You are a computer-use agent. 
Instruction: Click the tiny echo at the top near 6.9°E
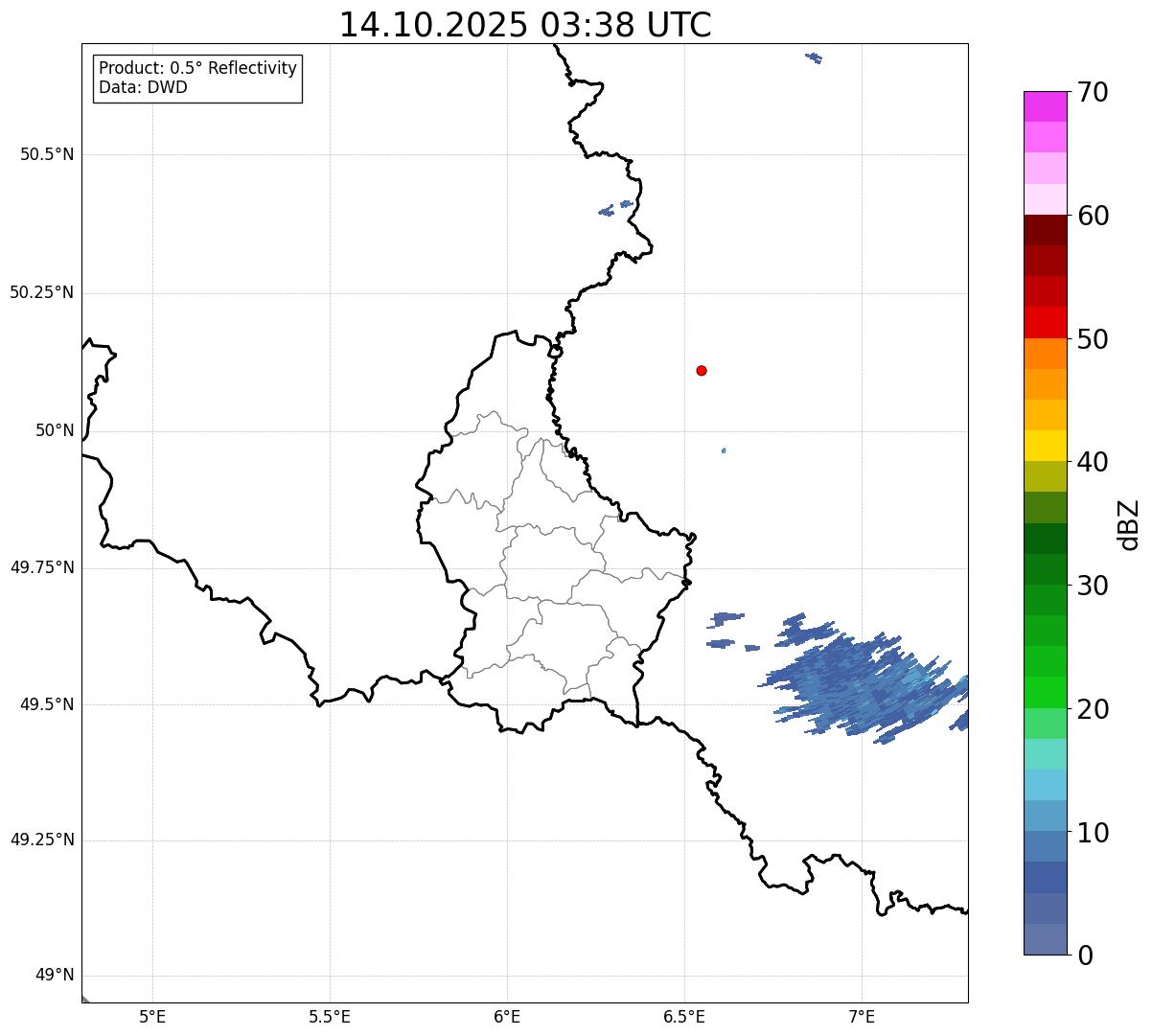coord(814,58)
